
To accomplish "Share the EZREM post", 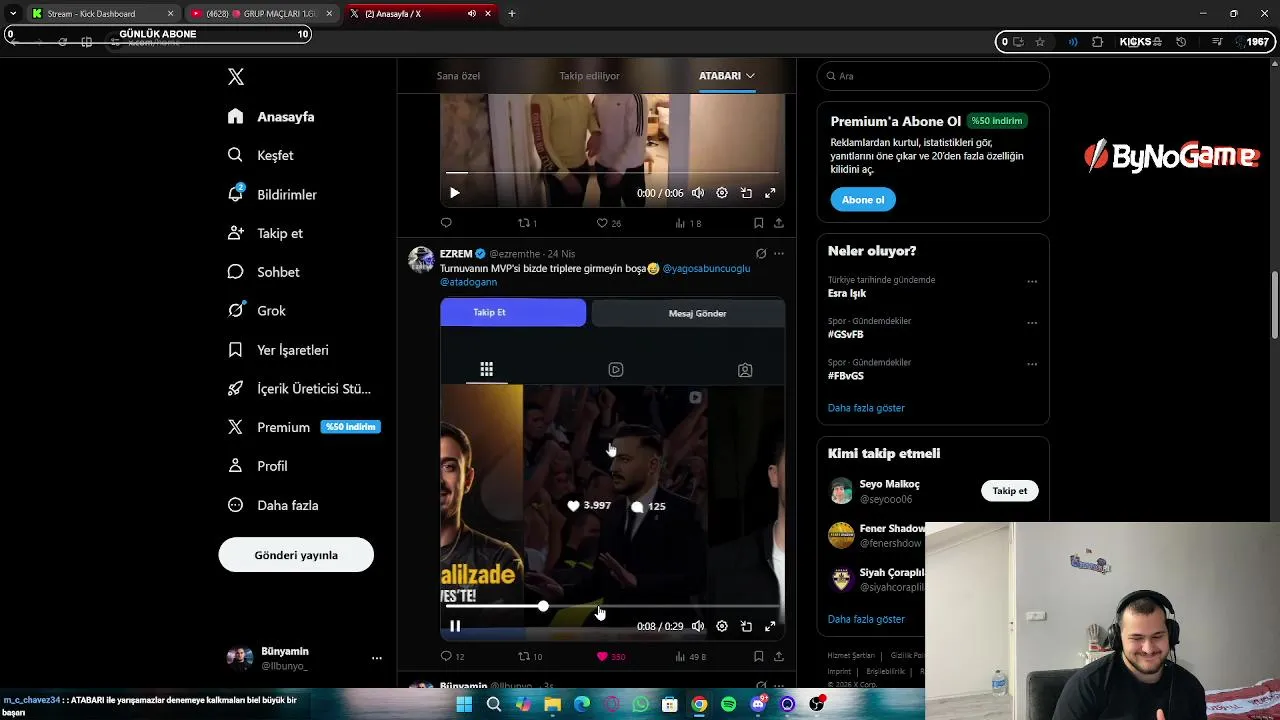I will pyautogui.click(x=778, y=657).
